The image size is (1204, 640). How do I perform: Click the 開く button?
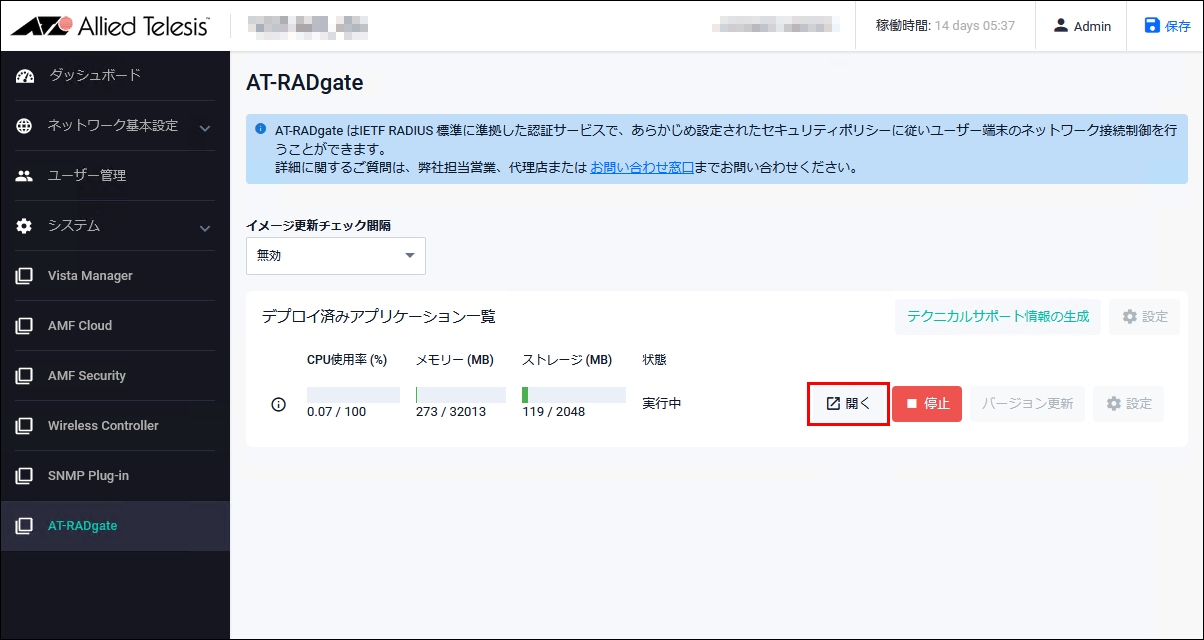(x=848, y=404)
